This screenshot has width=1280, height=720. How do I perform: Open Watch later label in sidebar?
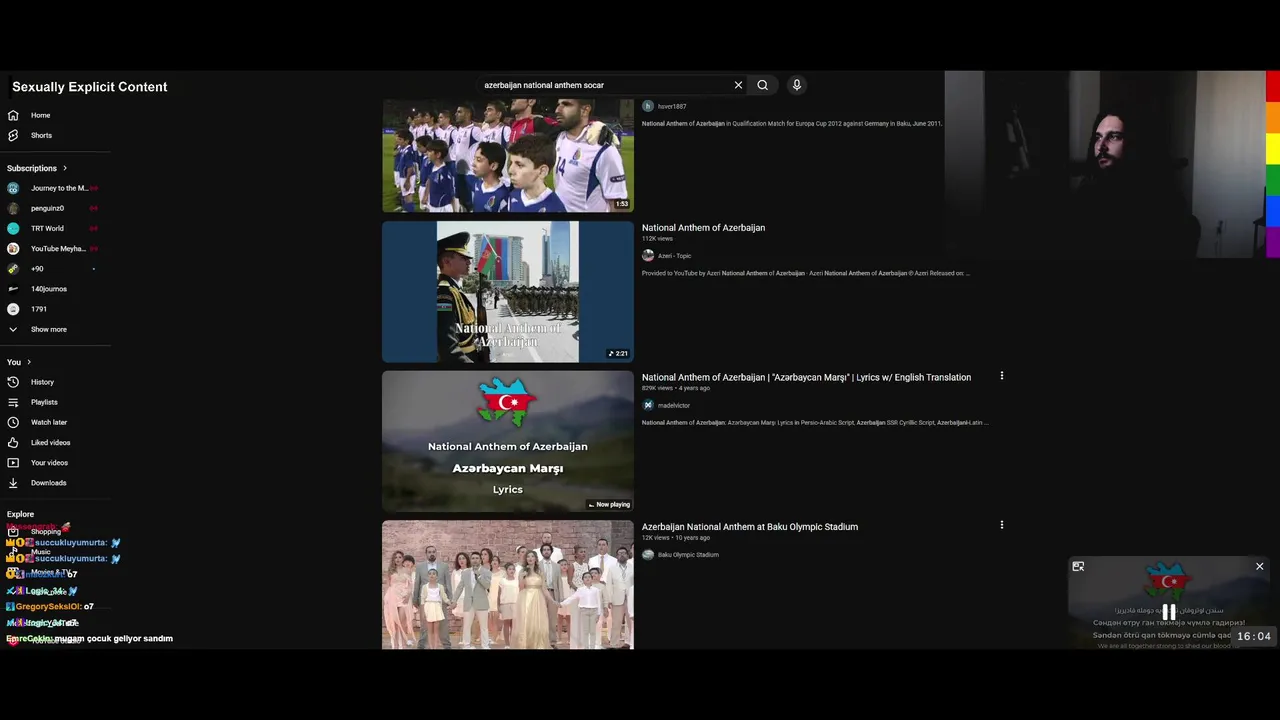[x=49, y=422]
